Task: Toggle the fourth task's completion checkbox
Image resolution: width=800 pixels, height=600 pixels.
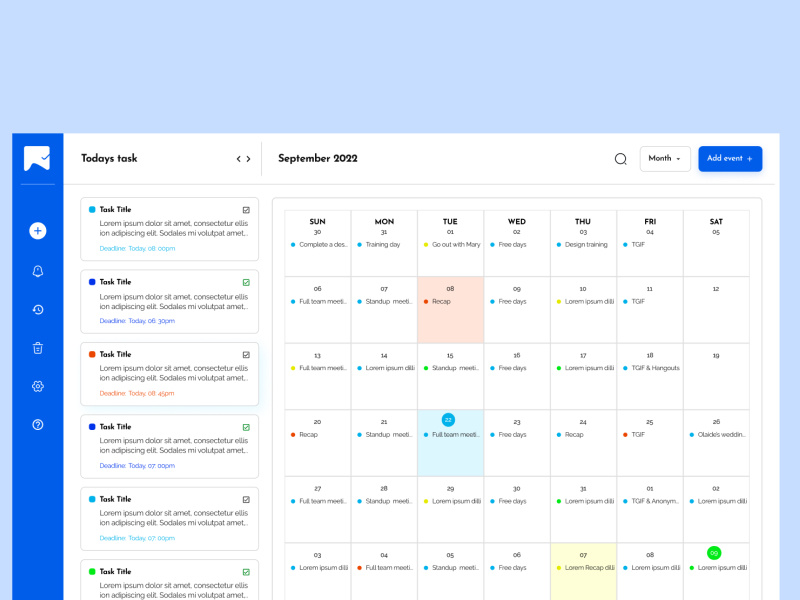Action: [x=245, y=426]
